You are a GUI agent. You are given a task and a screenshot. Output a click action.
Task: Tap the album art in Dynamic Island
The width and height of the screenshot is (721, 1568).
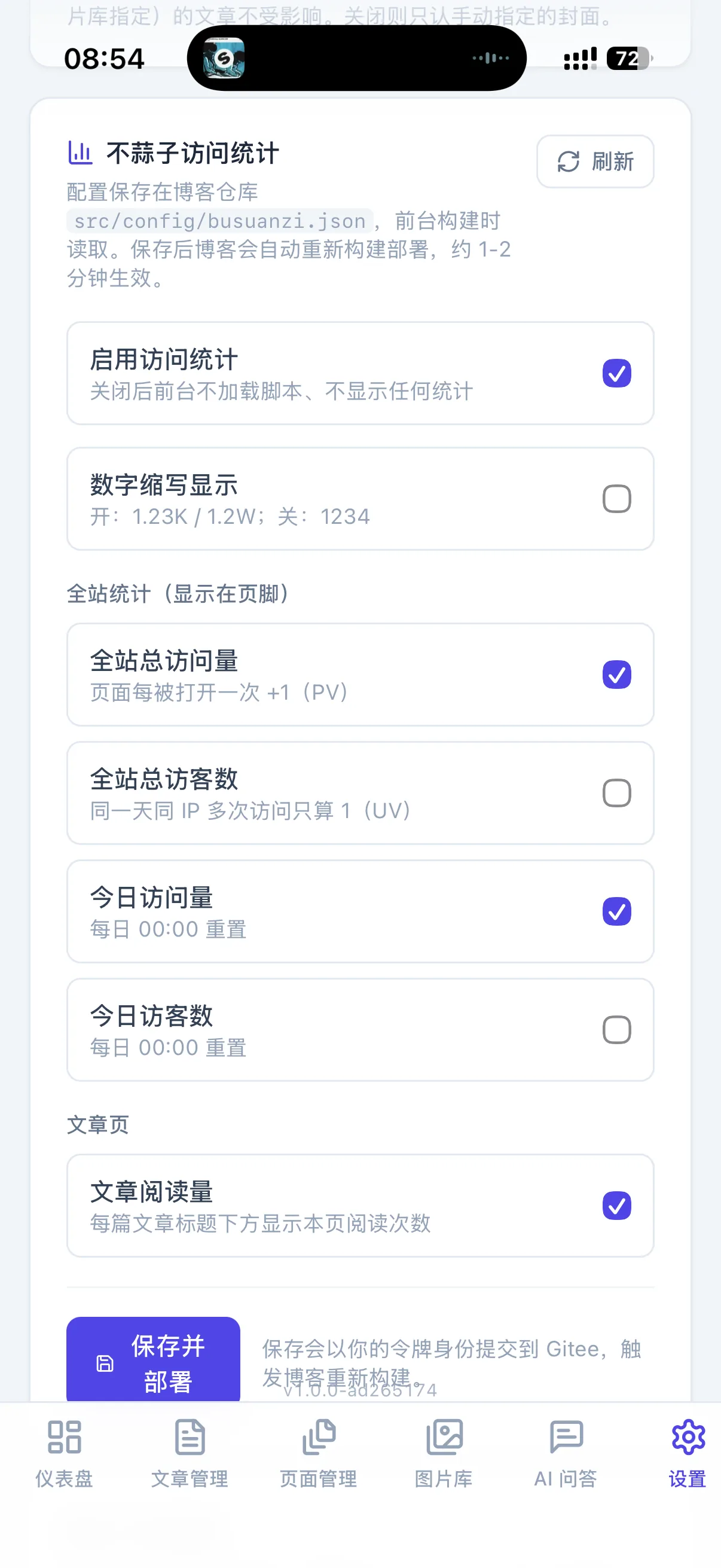coord(224,59)
